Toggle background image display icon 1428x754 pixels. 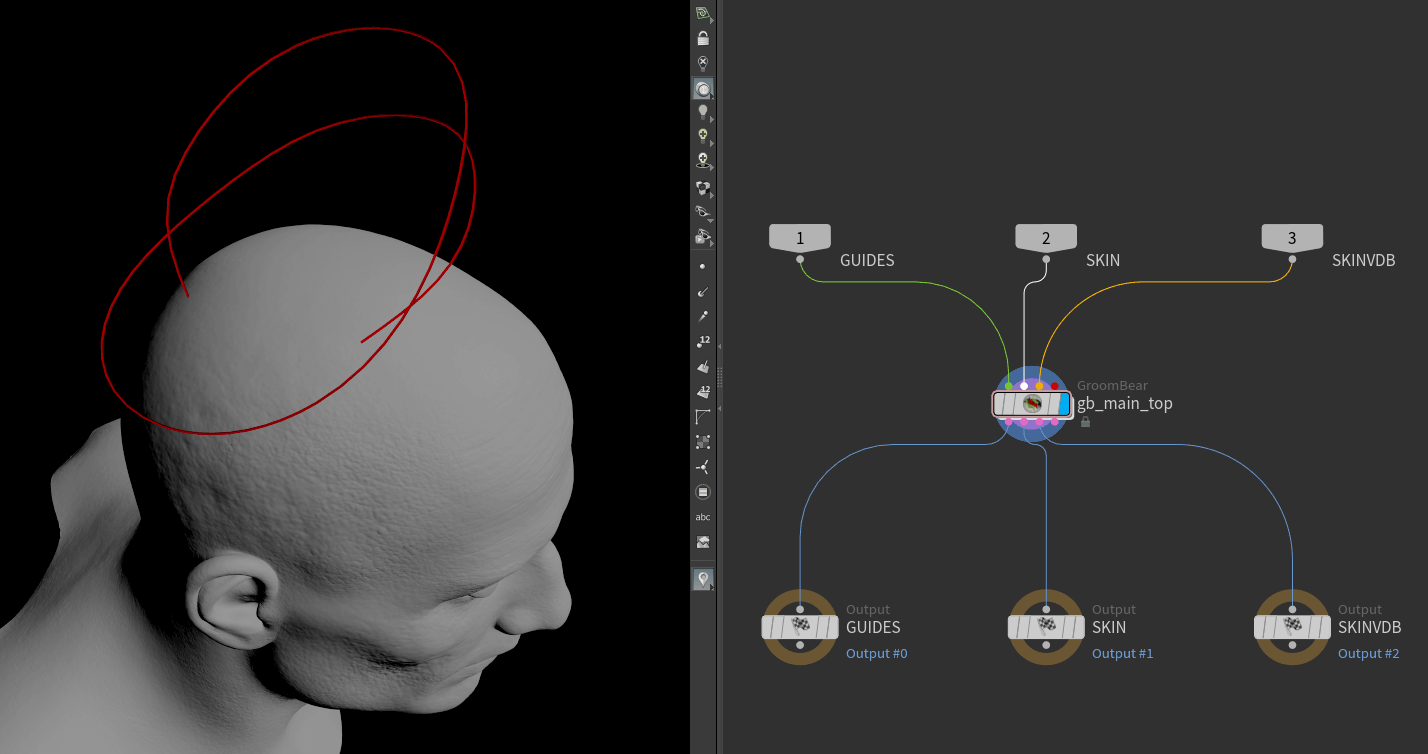tap(703, 542)
